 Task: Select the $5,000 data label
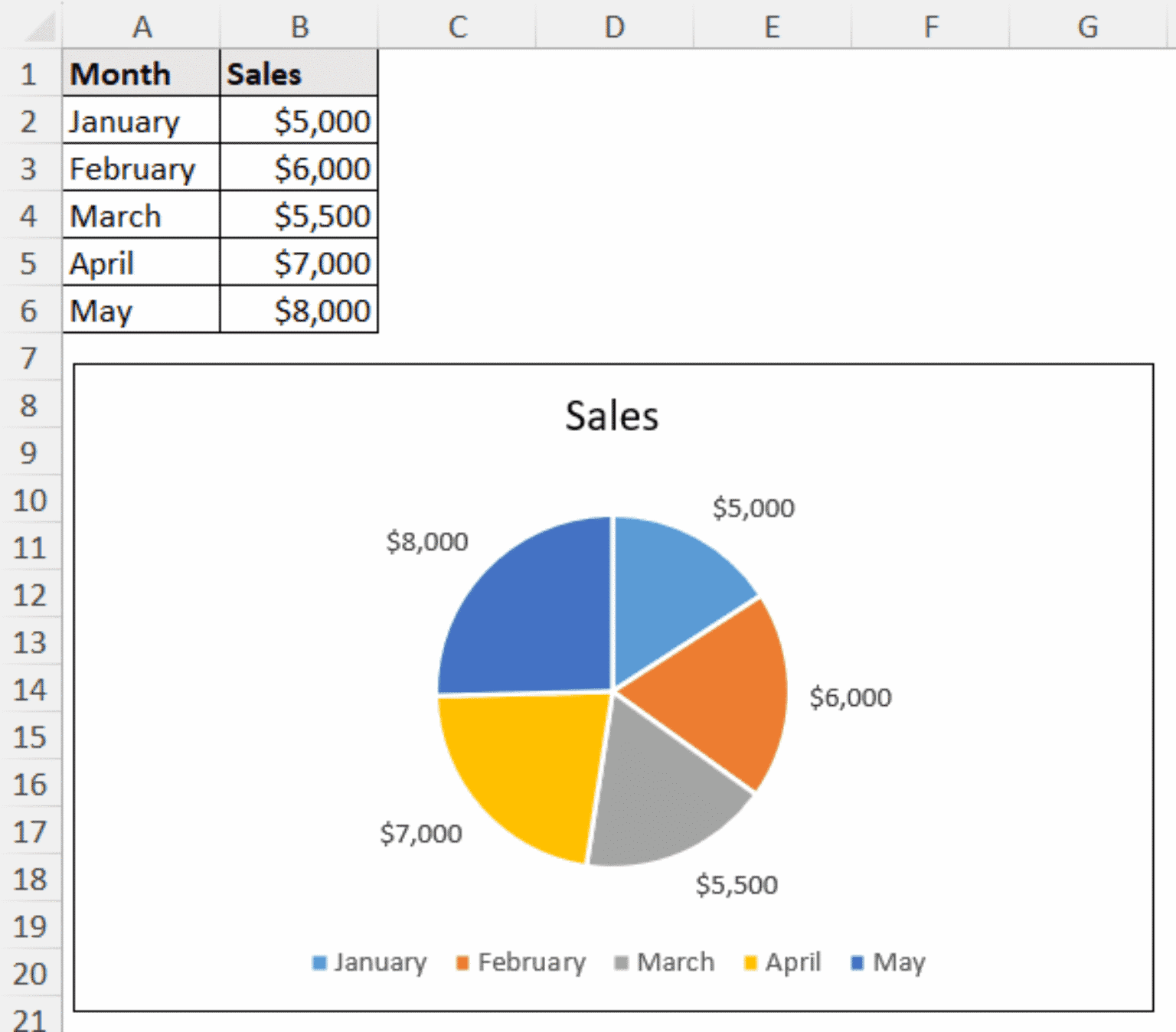tap(753, 507)
